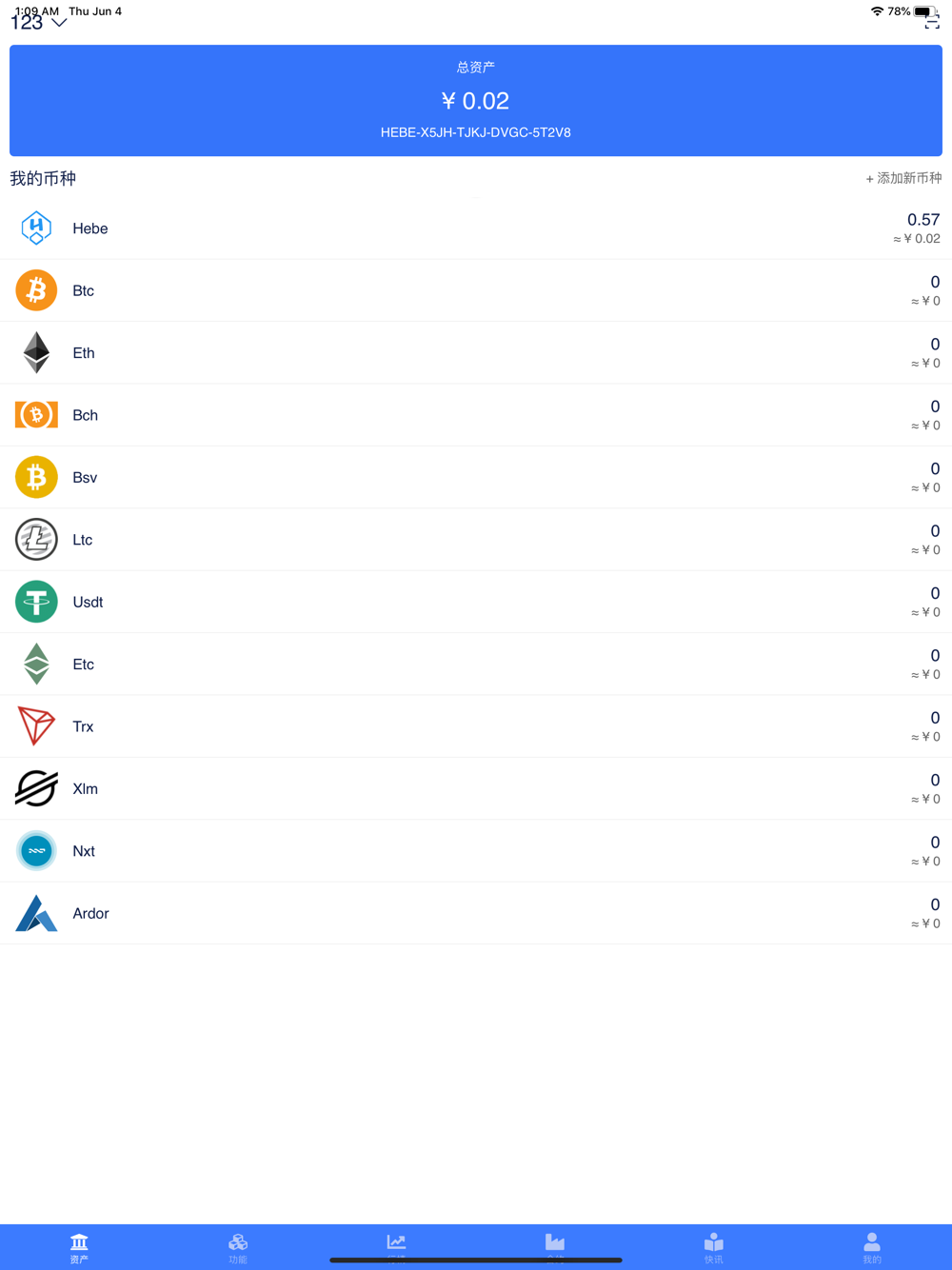Screen dimensions: 952x1270
Task: Tap the HEBE wallet address text
Action: pyautogui.click(x=475, y=132)
